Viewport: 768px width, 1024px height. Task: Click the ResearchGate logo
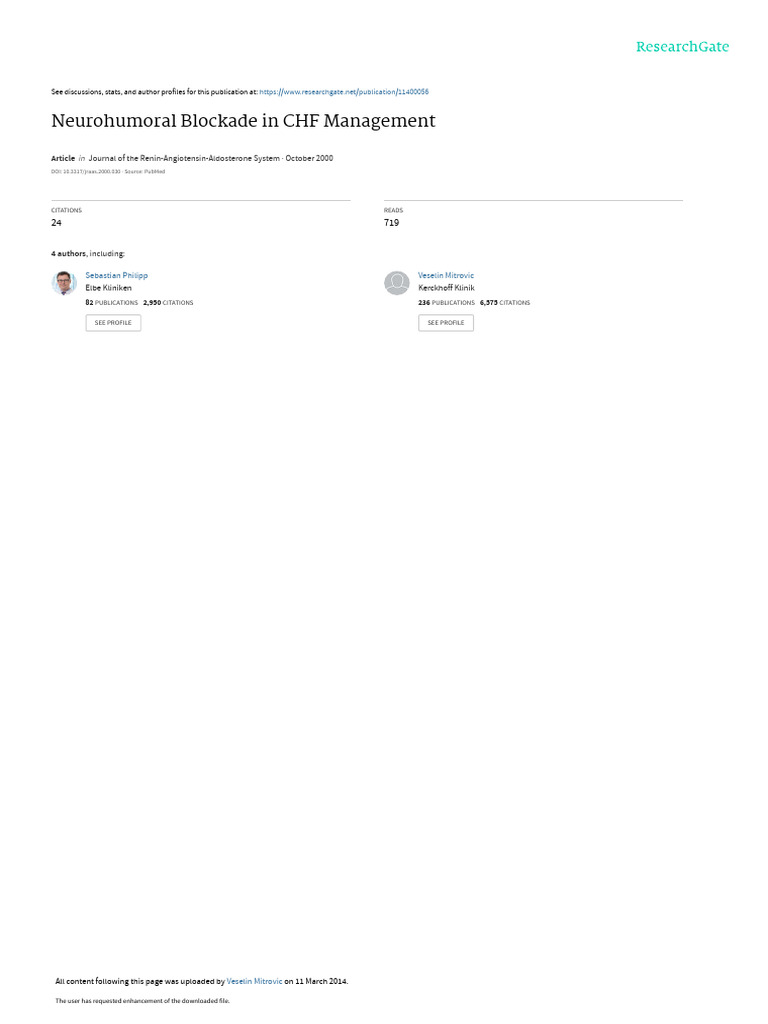[682, 46]
